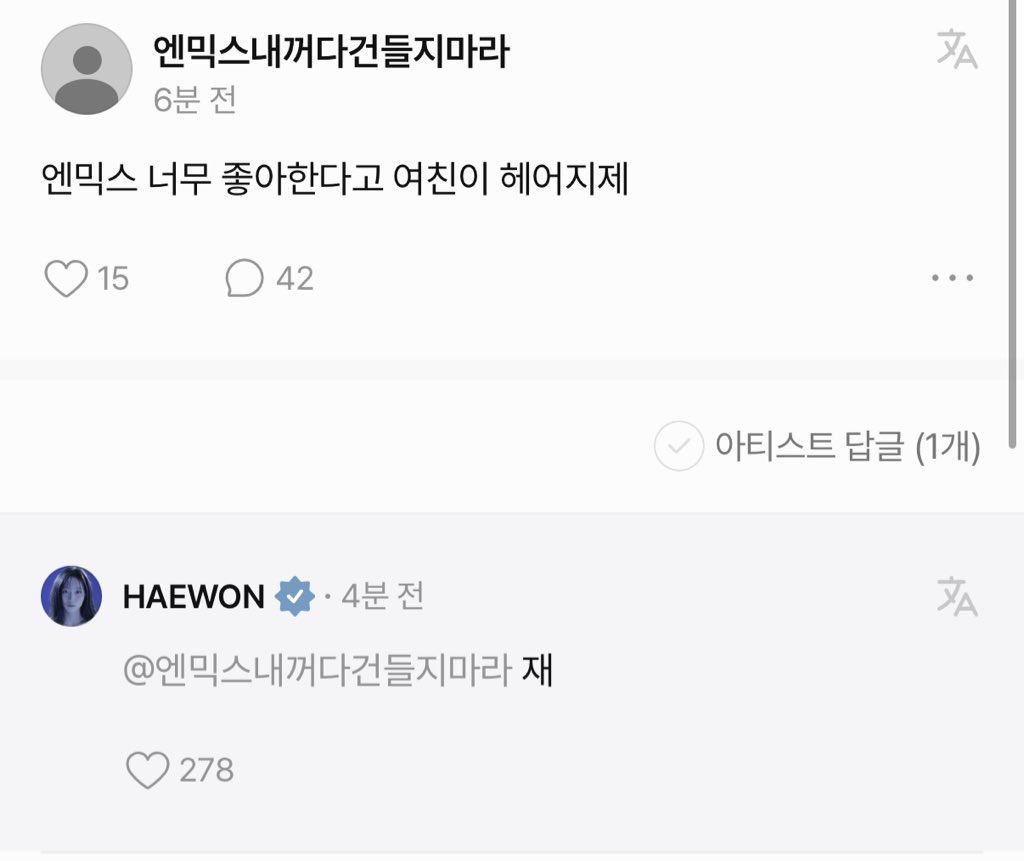Click the translate icon on the top post
Image resolution: width=1024 pixels, height=861 pixels.
click(957, 49)
